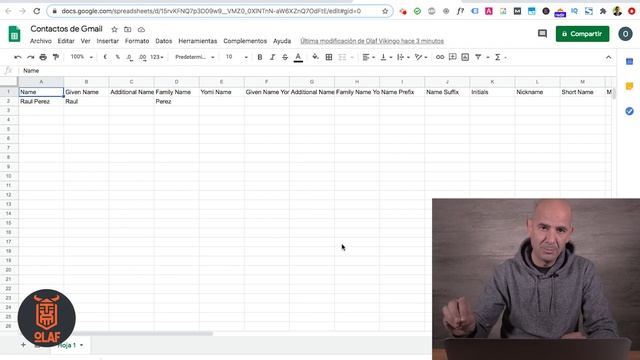
Task: Open the 123 number format dropdown
Action: click(157, 57)
